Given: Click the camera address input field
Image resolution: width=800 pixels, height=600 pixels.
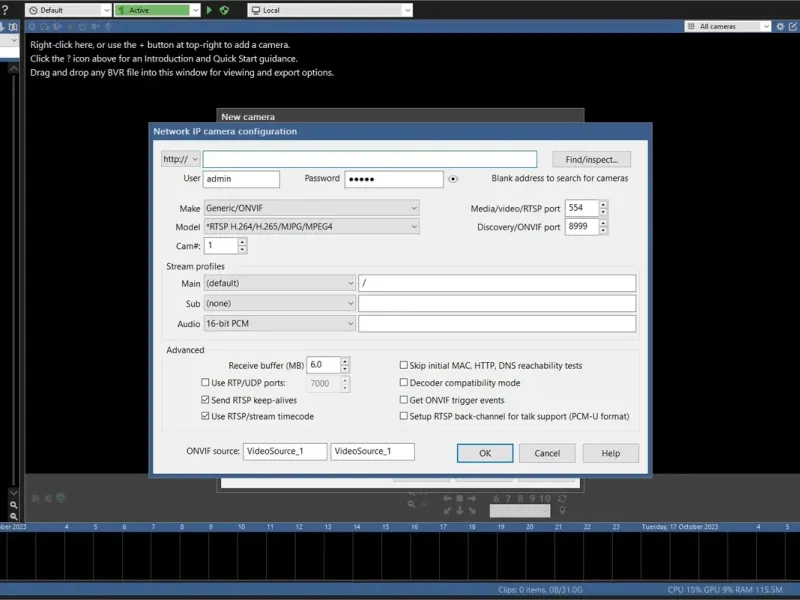Looking at the screenshot, I should [369, 159].
